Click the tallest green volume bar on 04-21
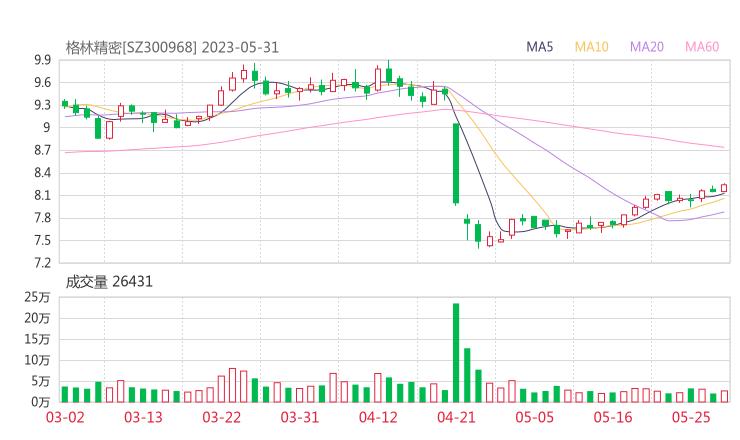 point(456,353)
